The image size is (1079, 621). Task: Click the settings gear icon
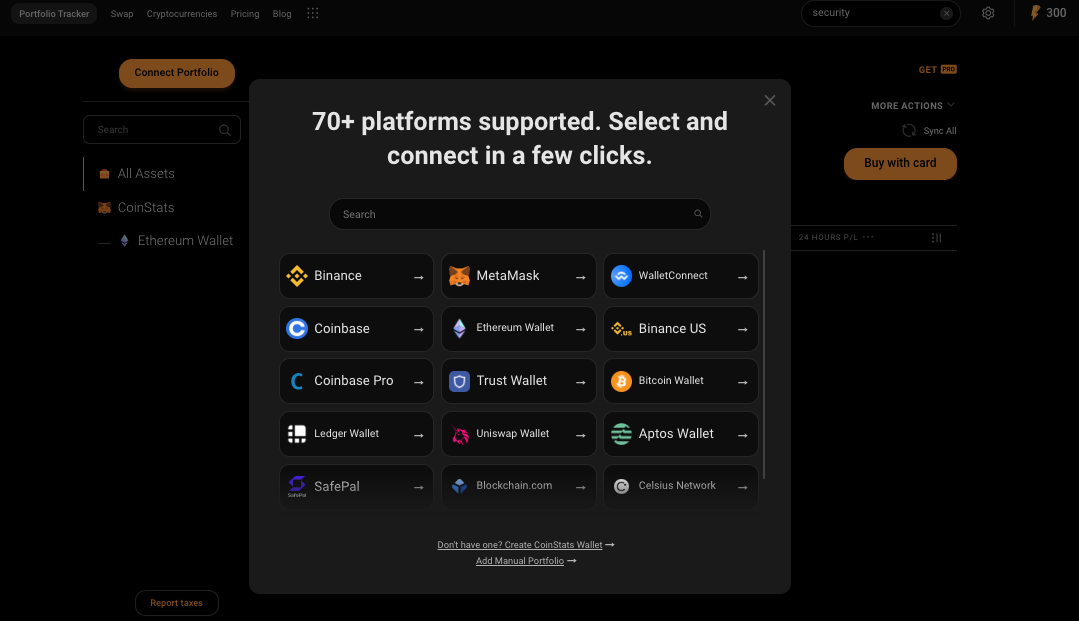click(988, 13)
